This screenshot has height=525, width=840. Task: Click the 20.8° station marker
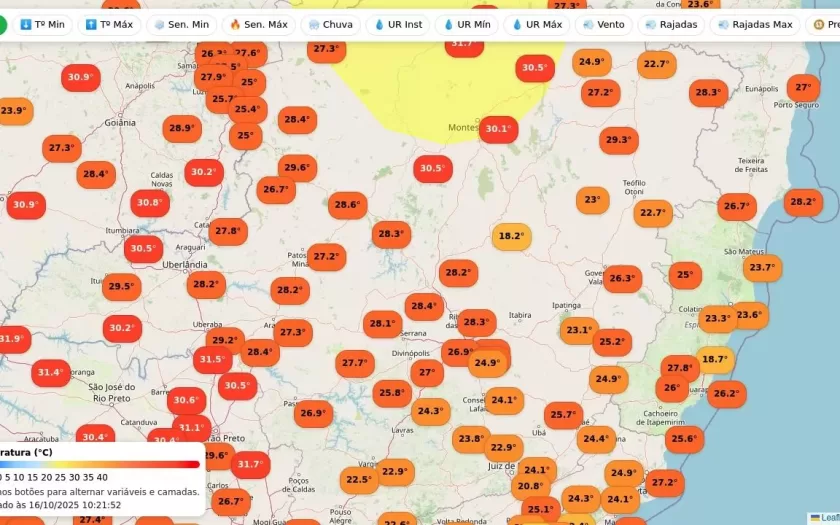(x=529, y=487)
